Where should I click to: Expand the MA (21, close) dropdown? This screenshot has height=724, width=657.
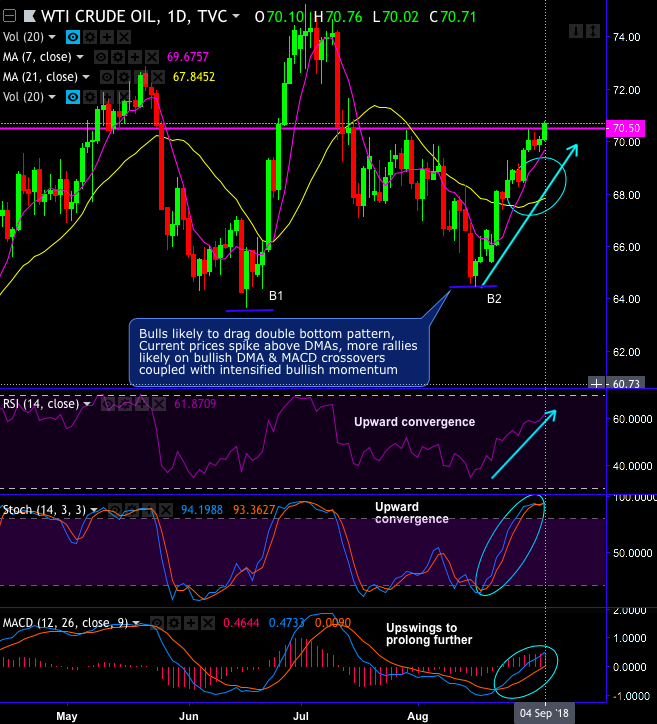[x=86, y=77]
